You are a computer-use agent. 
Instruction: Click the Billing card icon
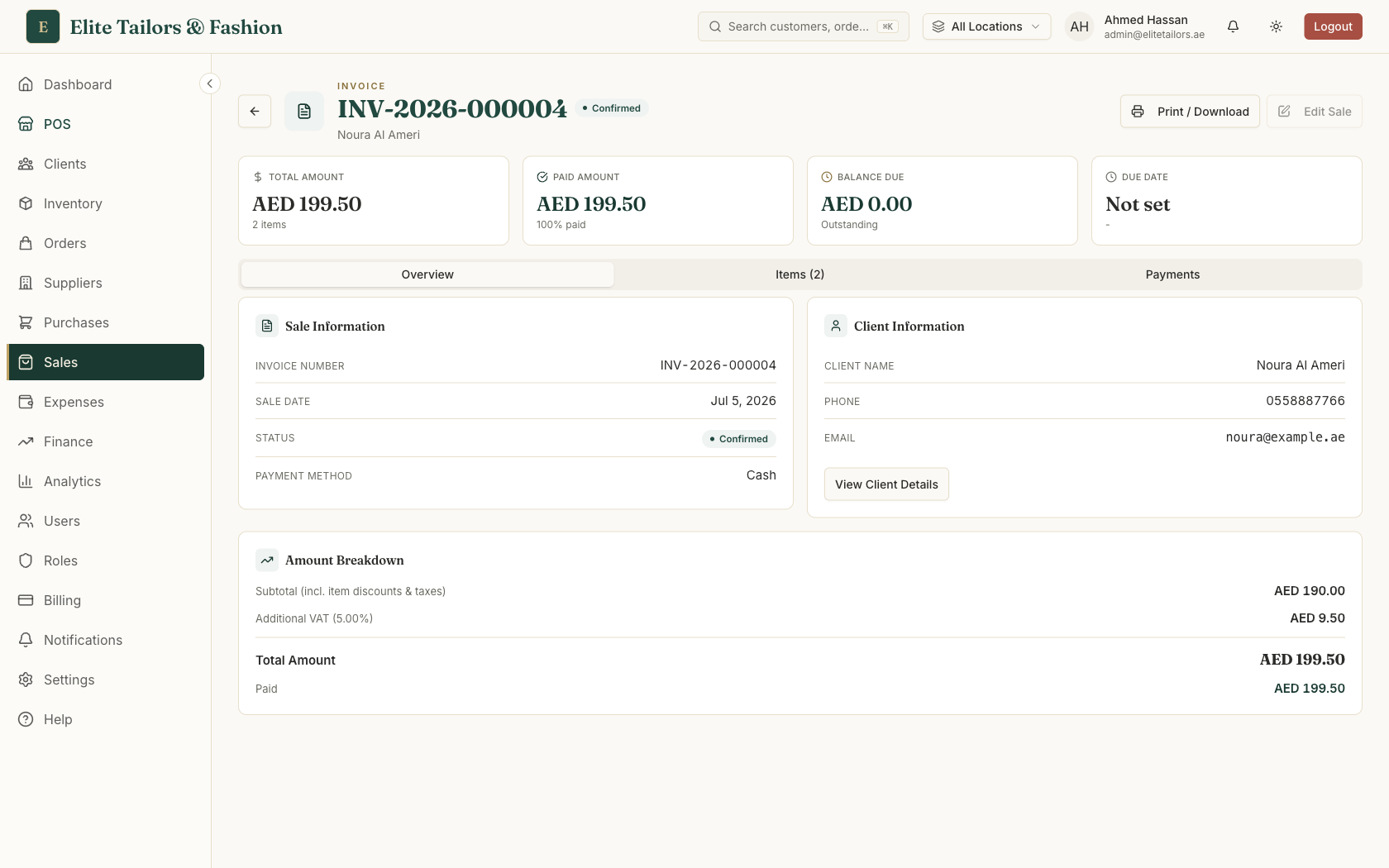tap(26, 600)
